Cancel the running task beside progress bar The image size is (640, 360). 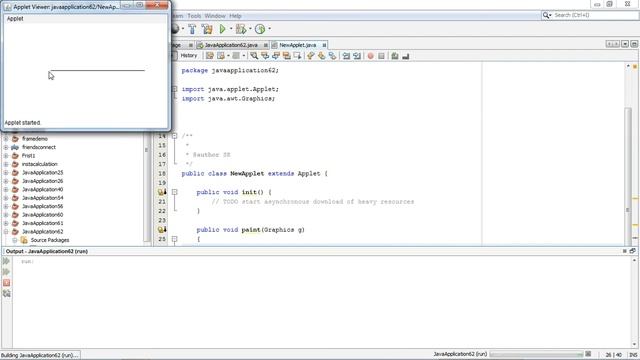point(588,354)
